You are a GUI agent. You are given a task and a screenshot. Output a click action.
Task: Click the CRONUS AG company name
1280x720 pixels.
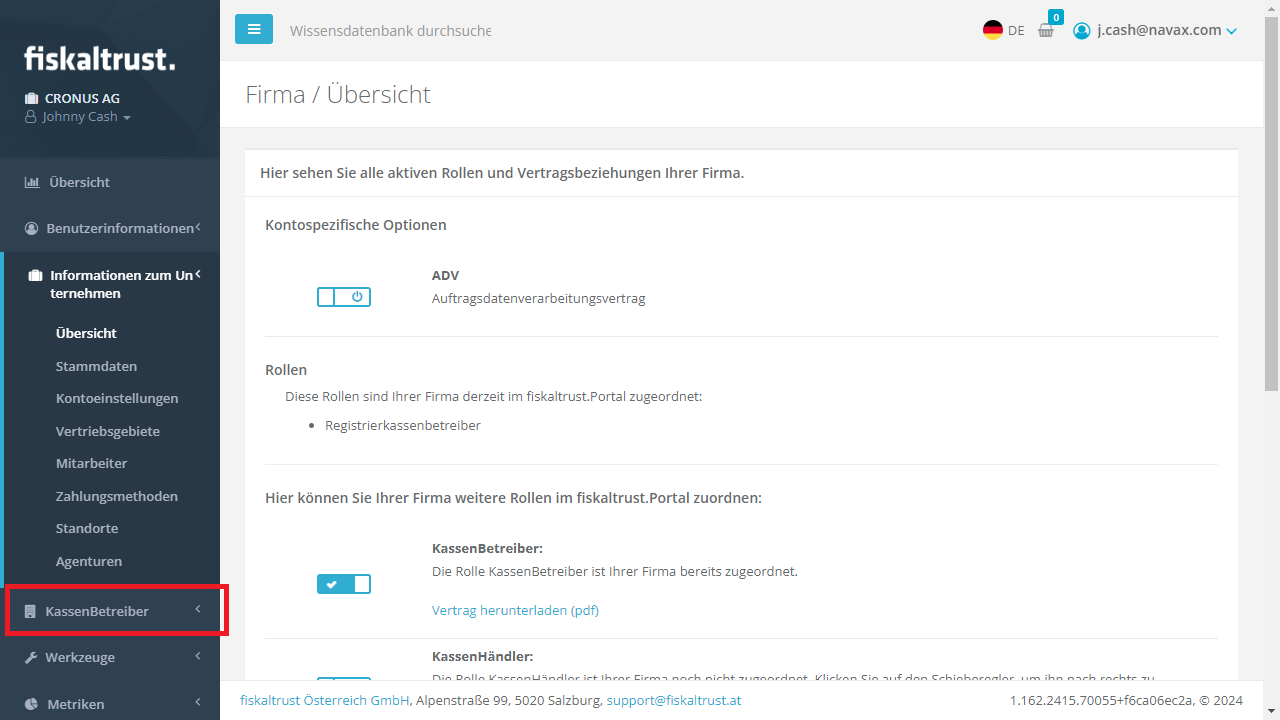pos(82,98)
